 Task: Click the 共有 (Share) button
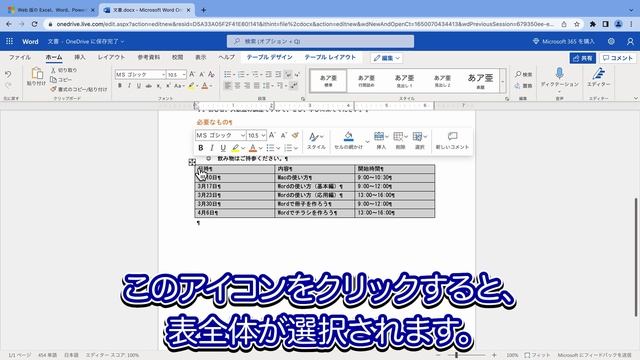(x=582, y=58)
